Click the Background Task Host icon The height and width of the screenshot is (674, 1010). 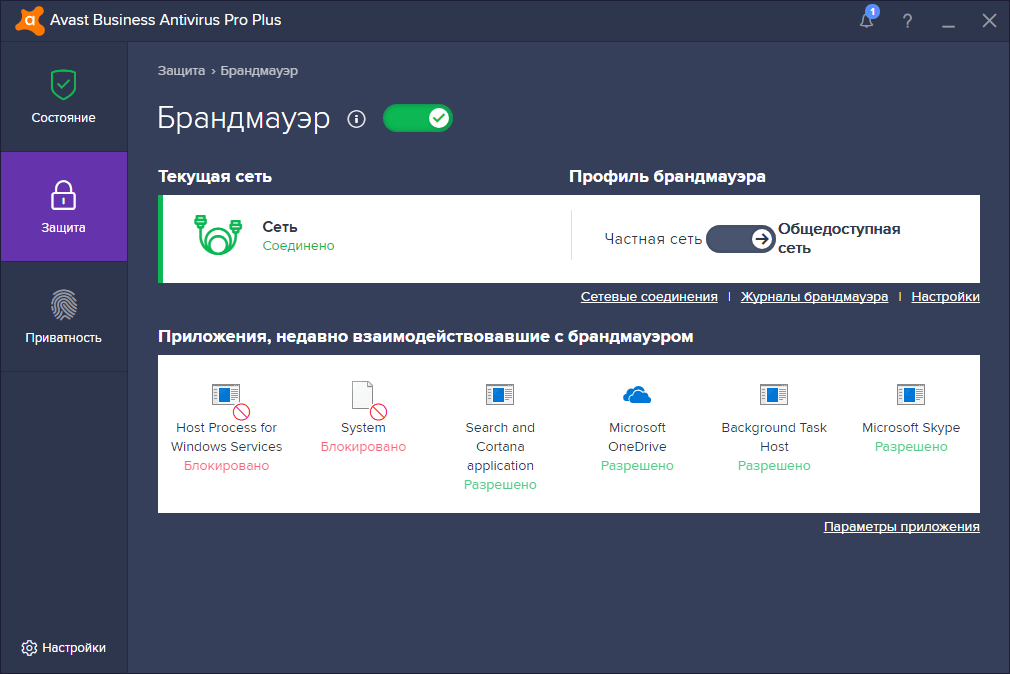pos(774,394)
